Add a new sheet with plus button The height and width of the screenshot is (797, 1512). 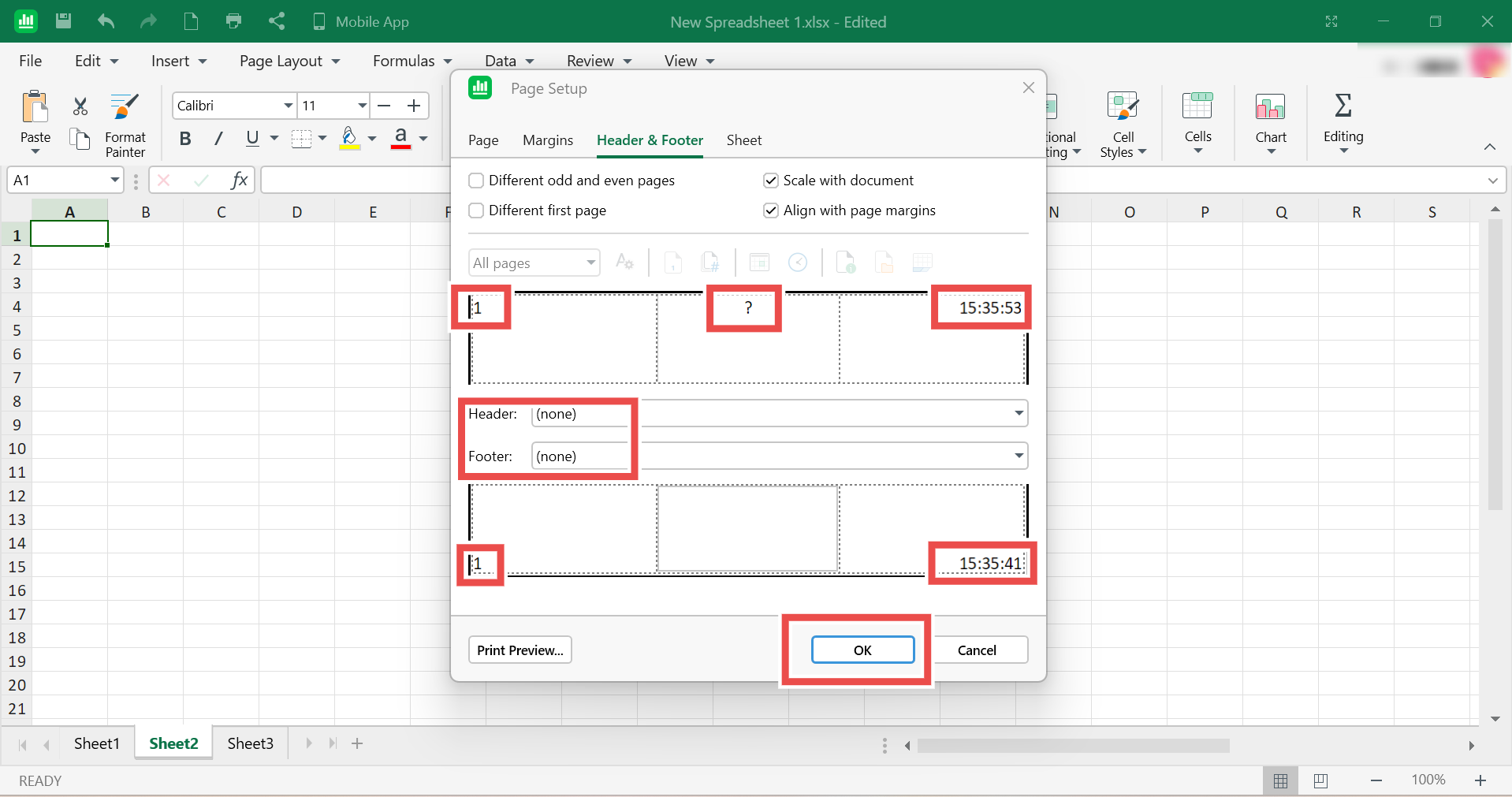coord(357,744)
